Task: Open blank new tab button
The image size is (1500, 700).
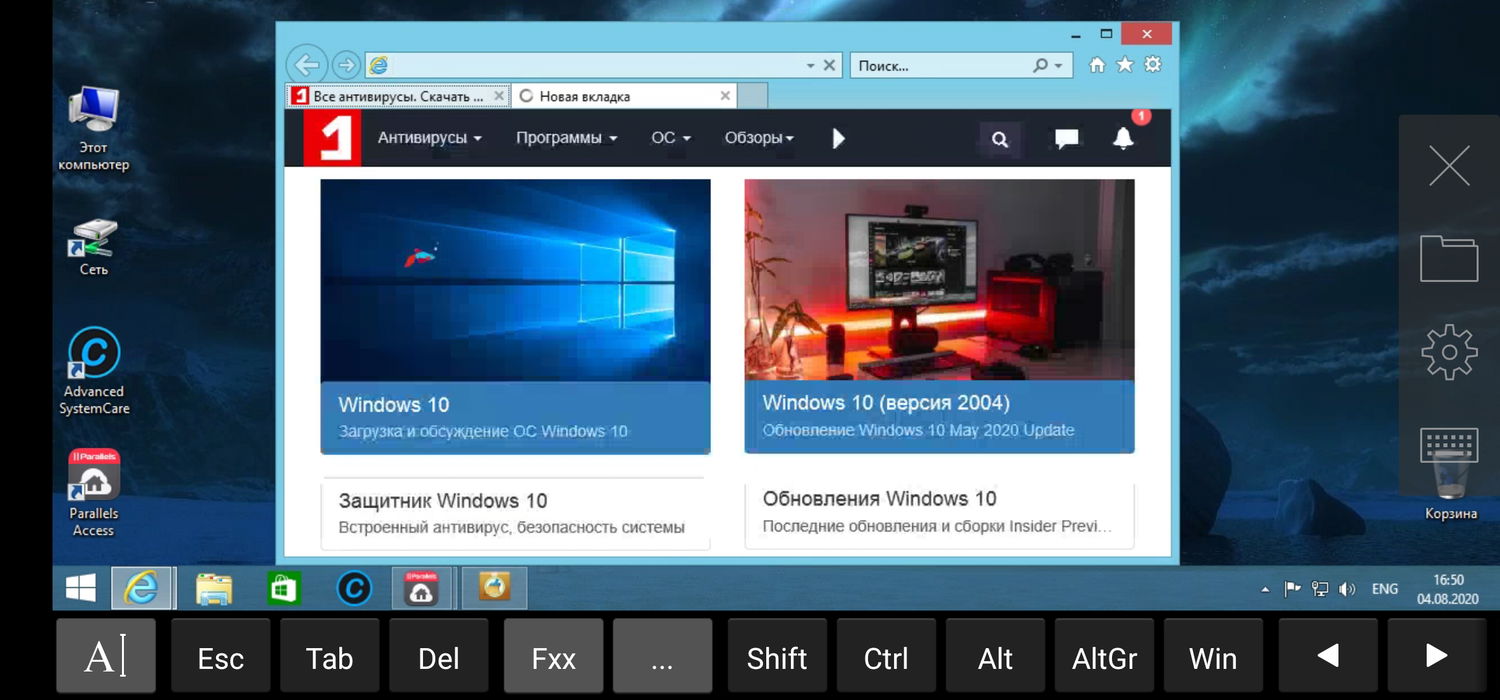Action: coord(753,96)
